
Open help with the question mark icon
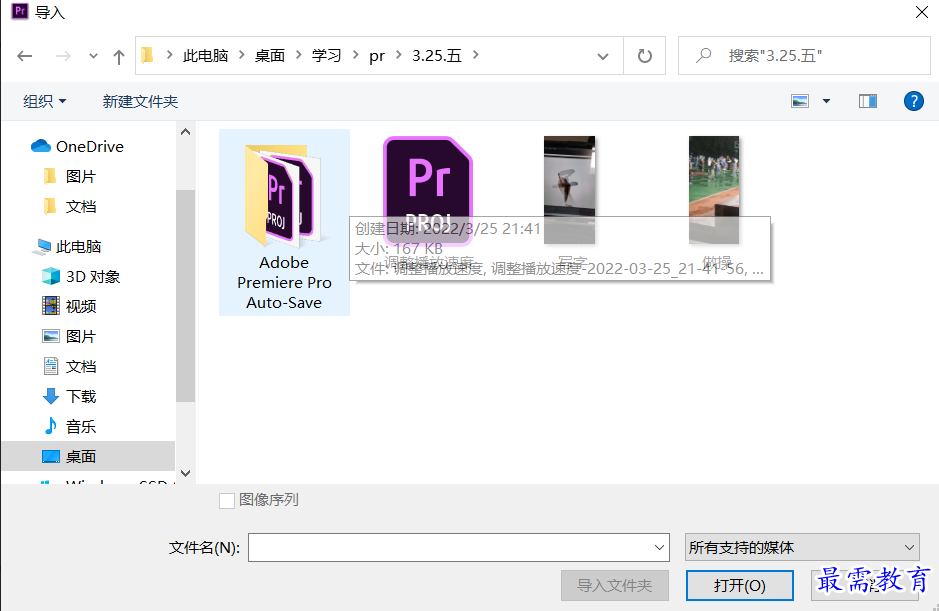pyautogui.click(x=913, y=101)
